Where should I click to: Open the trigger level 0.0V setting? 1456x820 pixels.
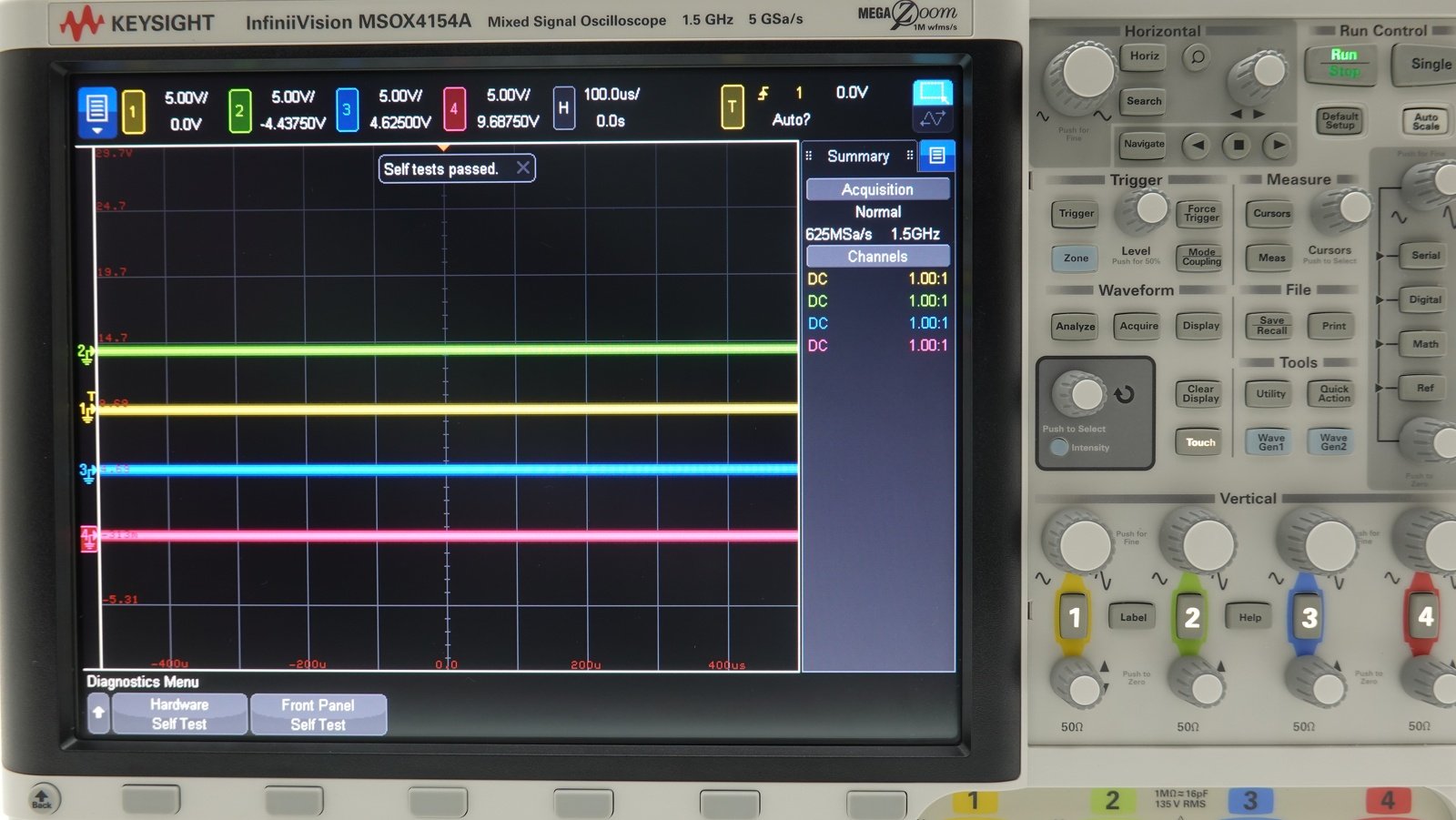[x=852, y=92]
